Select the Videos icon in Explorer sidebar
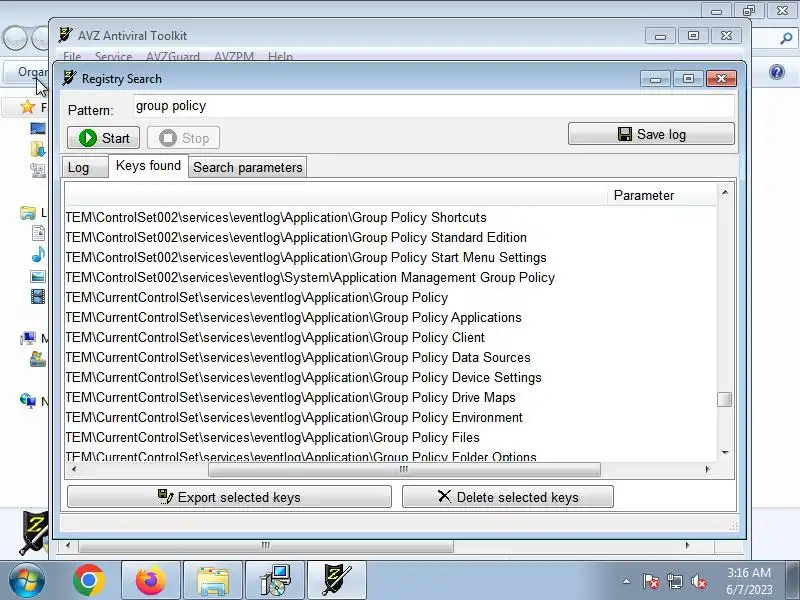Screen dimensions: 800x600 (38, 296)
